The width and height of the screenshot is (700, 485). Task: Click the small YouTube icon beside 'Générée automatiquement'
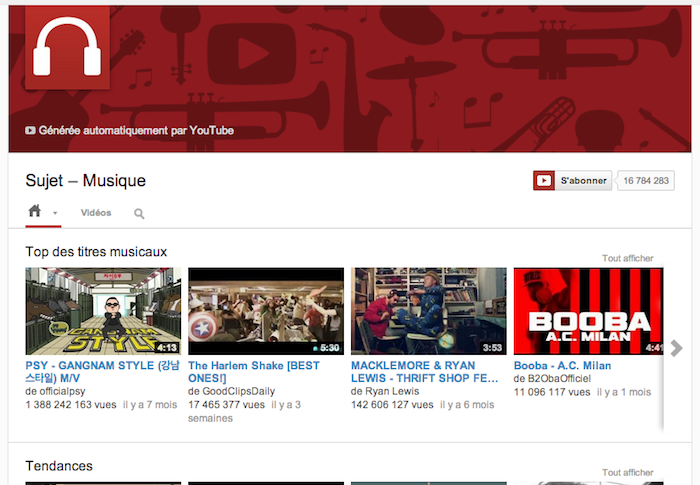tap(31, 131)
